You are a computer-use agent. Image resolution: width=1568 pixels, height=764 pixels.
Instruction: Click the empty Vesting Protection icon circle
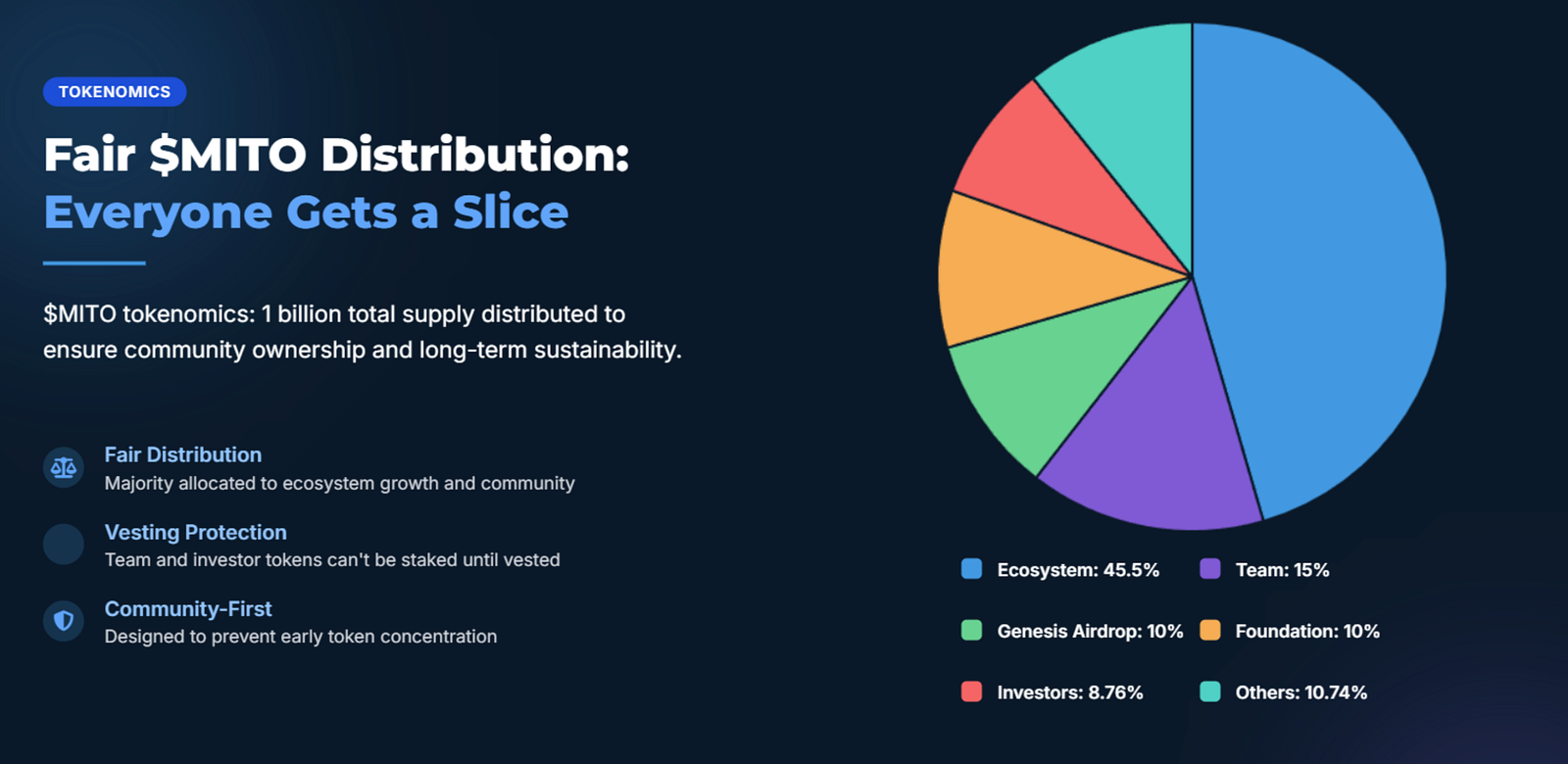[x=64, y=544]
